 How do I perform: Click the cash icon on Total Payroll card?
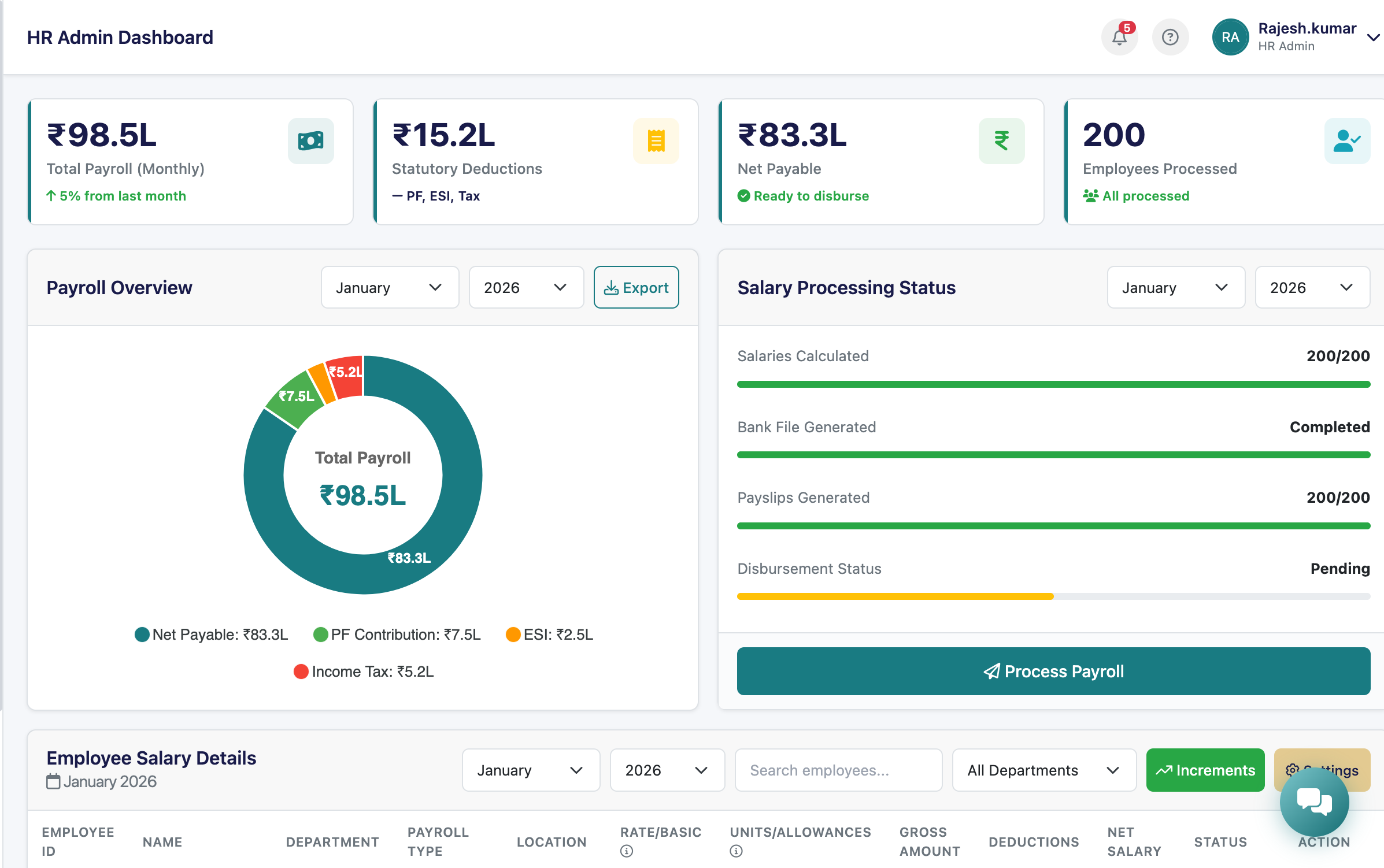311,140
